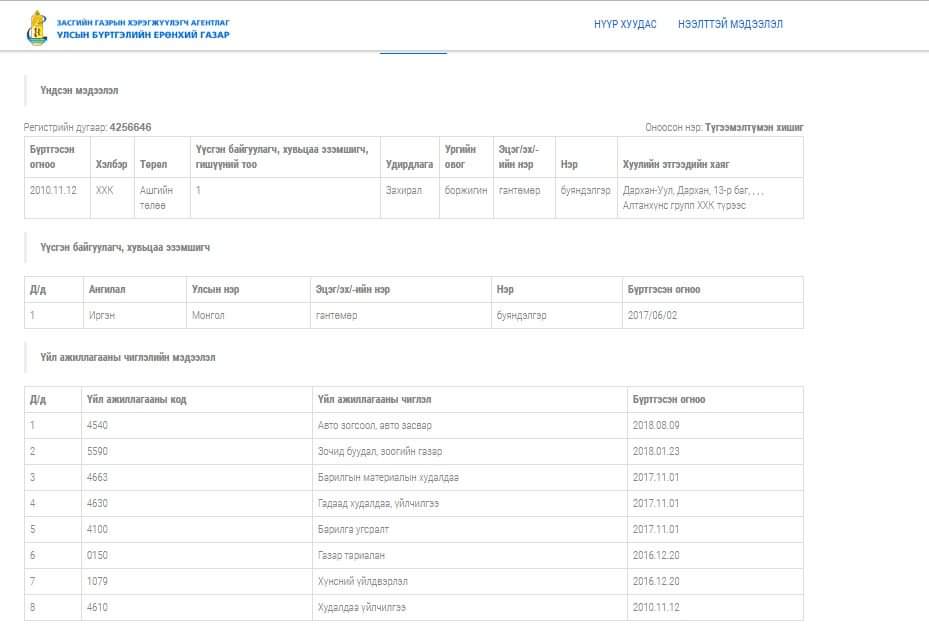Click the date 2010.11.12 in activity row 8

tap(656, 608)
